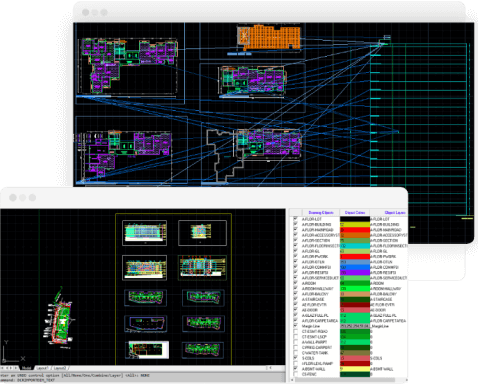Click the last-tab navigation arrow beside Model tab
The width and height of the screenshot is (478, 384).
click(16, 368)
